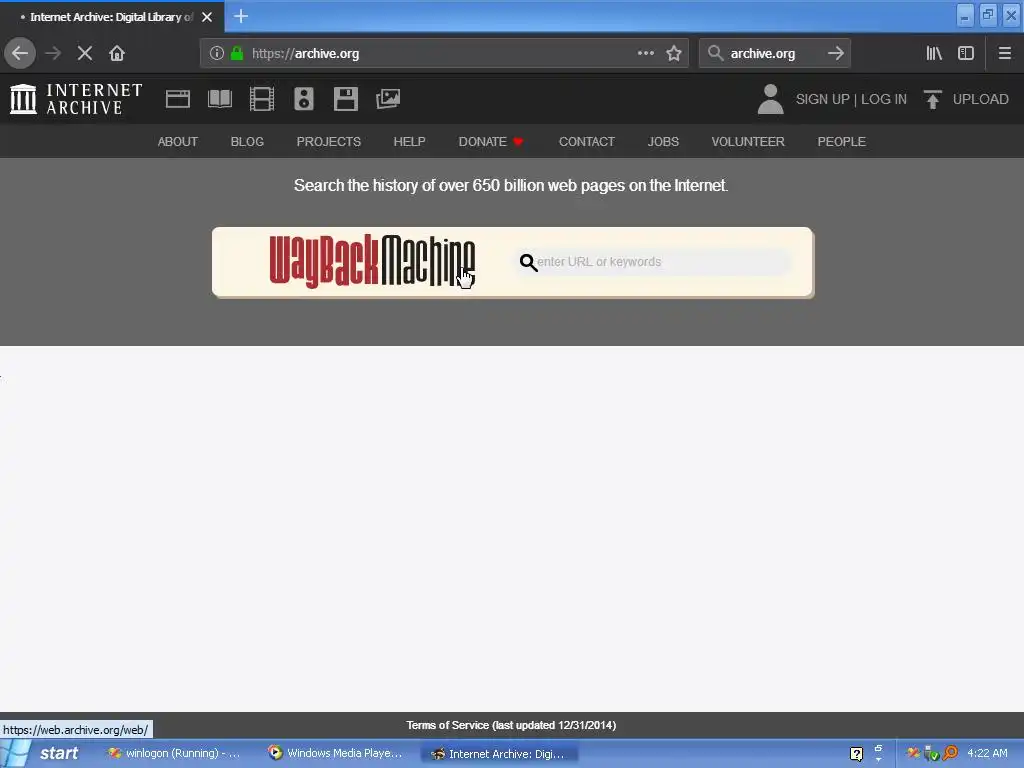Click the browser search box

[774, 54]
